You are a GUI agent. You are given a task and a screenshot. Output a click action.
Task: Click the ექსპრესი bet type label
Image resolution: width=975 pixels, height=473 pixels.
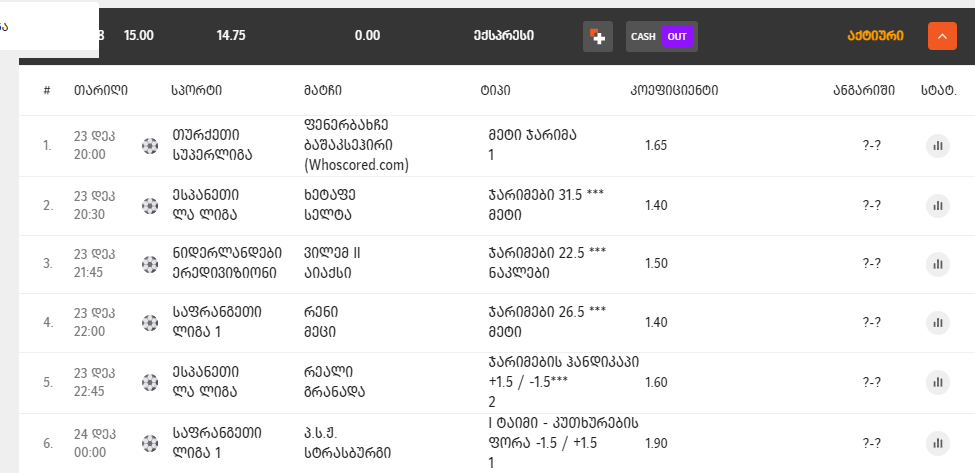tap(504, 36)
